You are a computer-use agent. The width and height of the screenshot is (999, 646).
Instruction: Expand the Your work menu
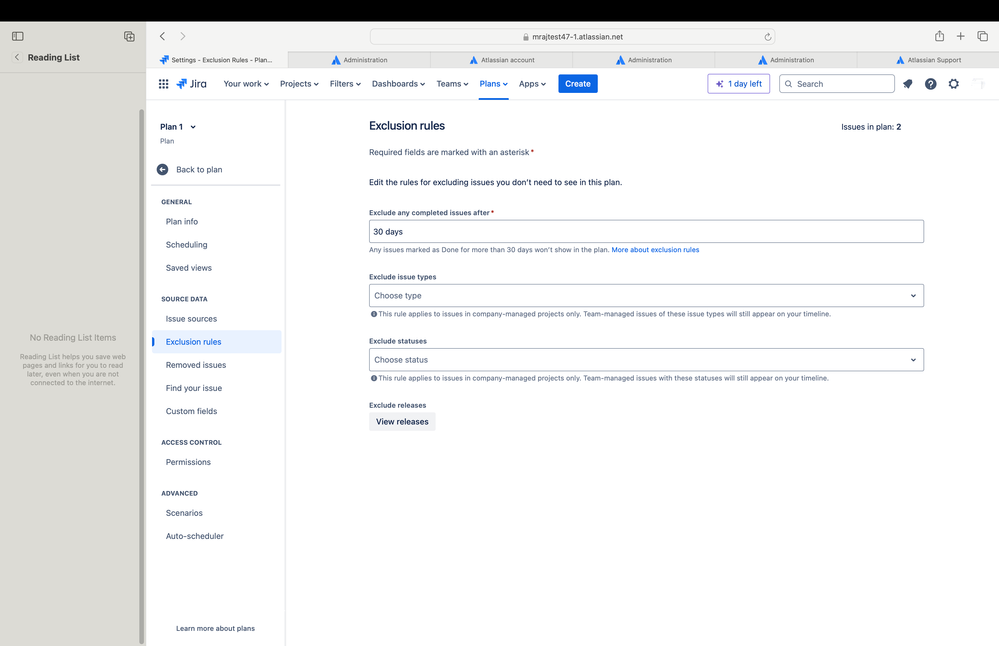tap(246, 83)
